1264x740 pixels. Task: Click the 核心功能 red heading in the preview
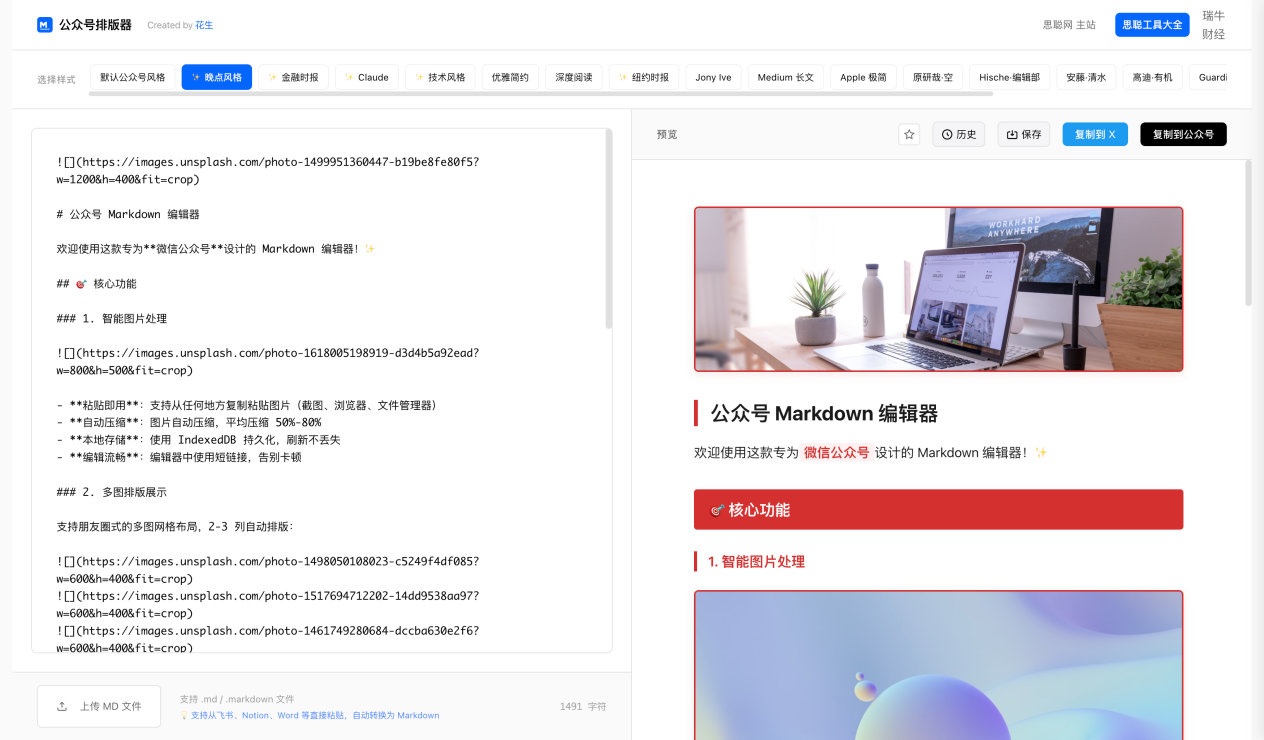pos(939,509)
